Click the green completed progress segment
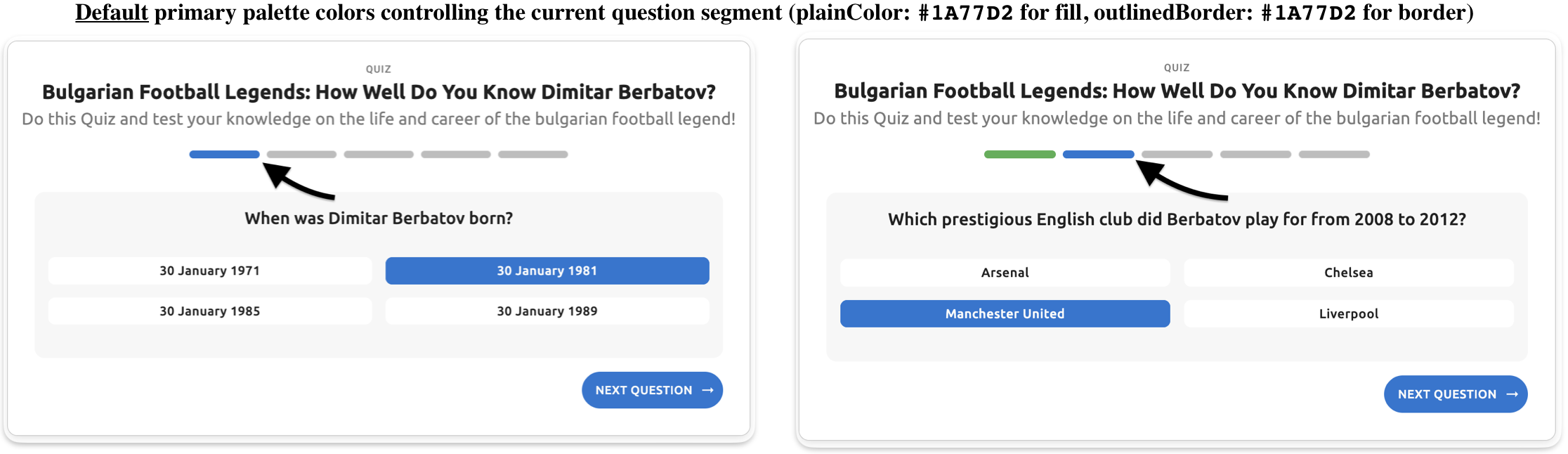Viewport: 1568px width, 454px height. click(x=1019, y=155)
